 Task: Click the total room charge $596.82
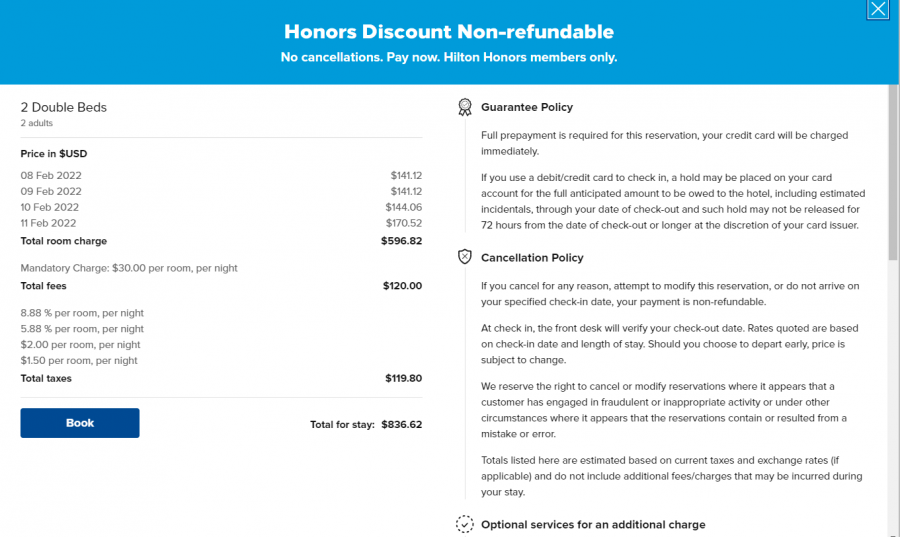[401, 241]
